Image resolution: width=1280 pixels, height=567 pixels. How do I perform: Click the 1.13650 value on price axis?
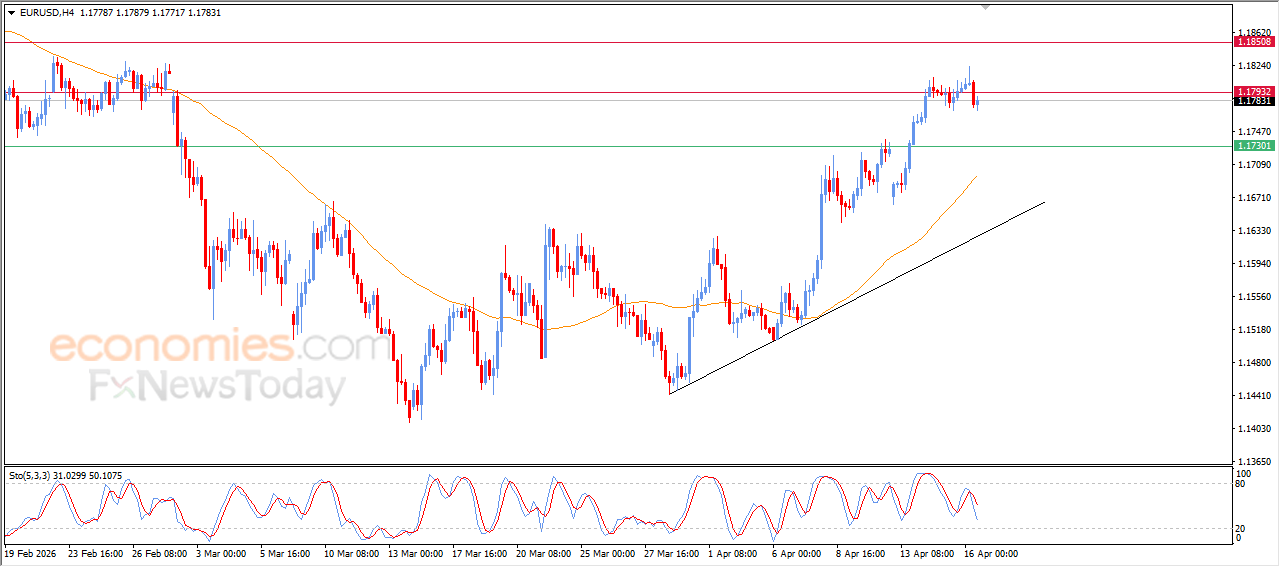coord(1254,462)
